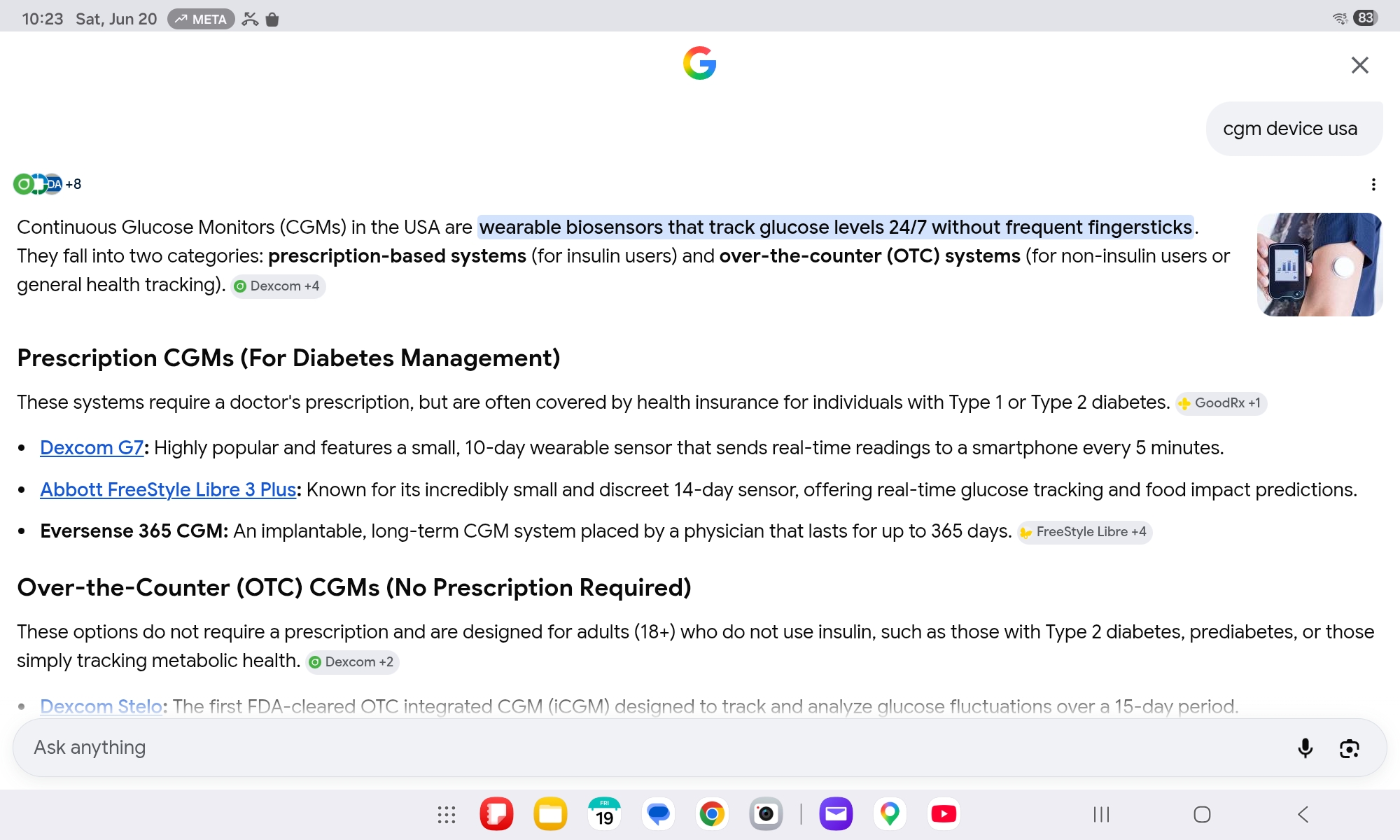Open the three-dot more options menu
This screenshot has width=1400, height=840.
[1373, 184]
